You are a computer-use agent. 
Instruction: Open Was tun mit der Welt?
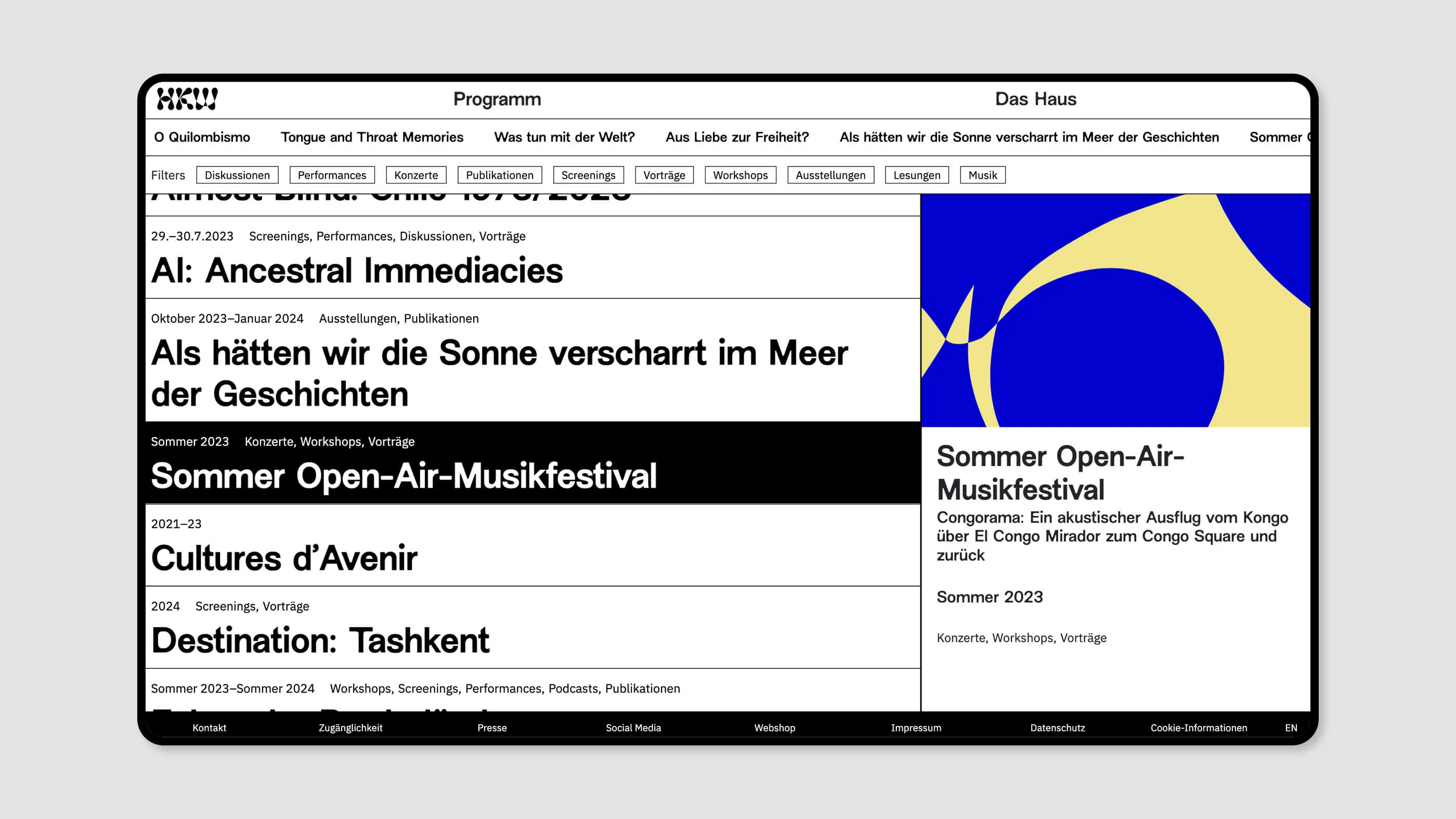click(x=564, y=137)
